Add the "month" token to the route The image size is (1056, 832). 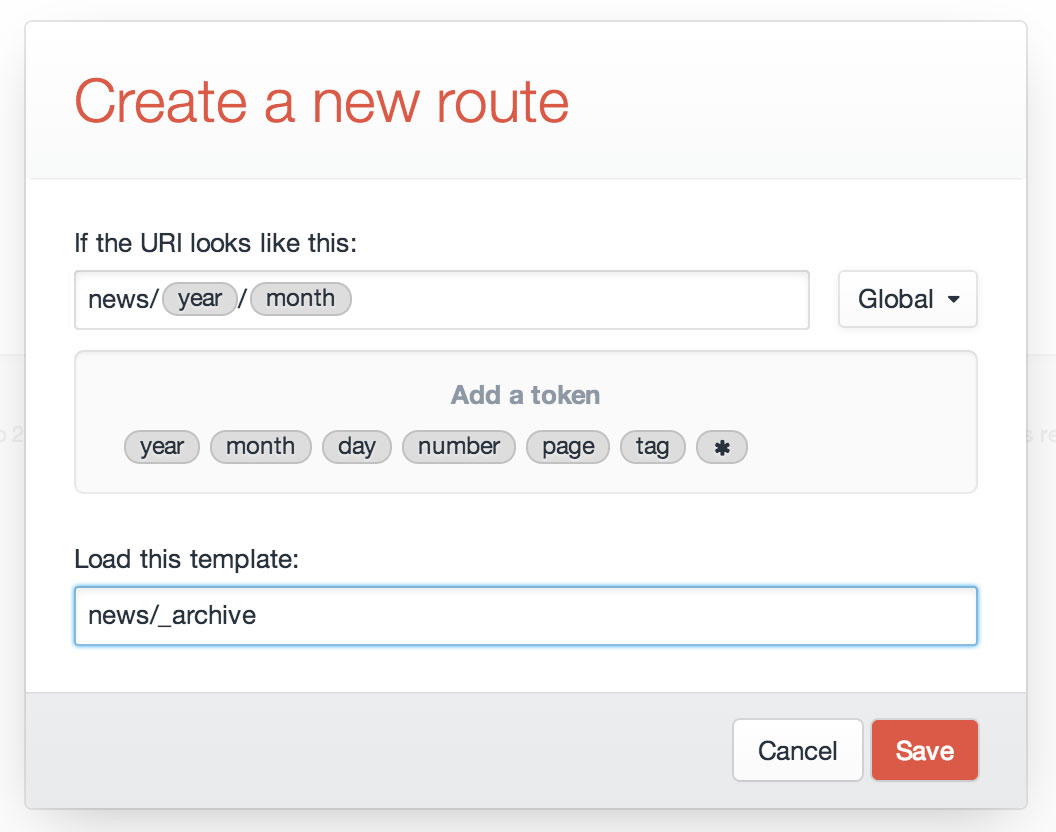(260, 447)
